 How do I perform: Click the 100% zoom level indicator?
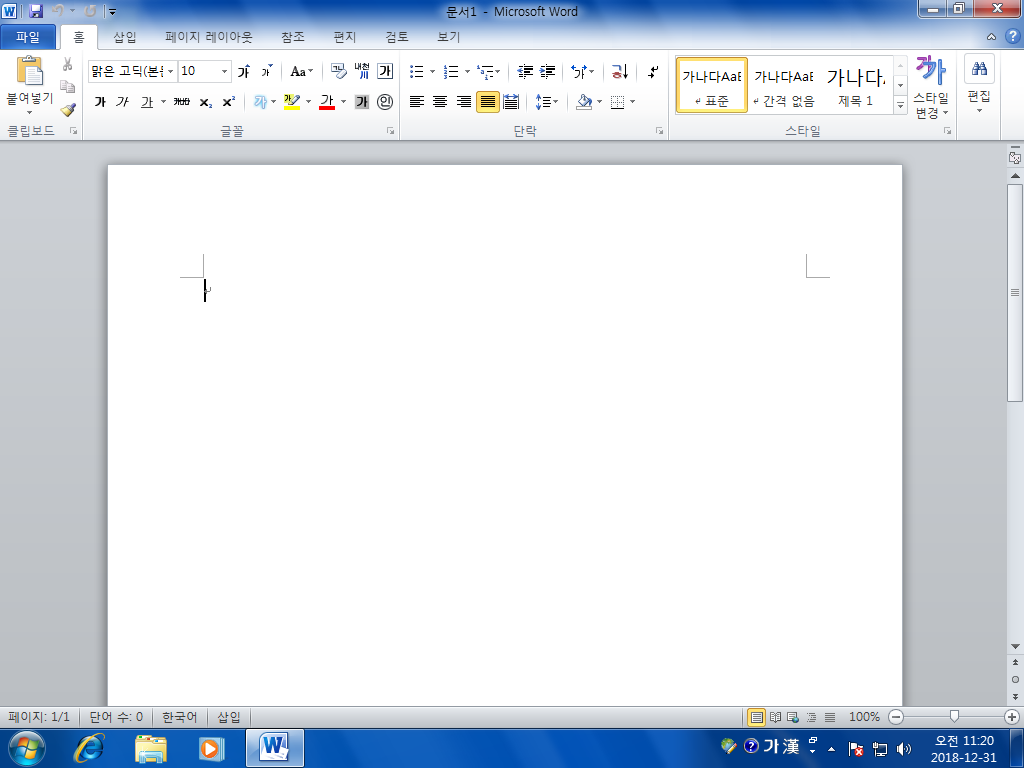tap(864, 717)
